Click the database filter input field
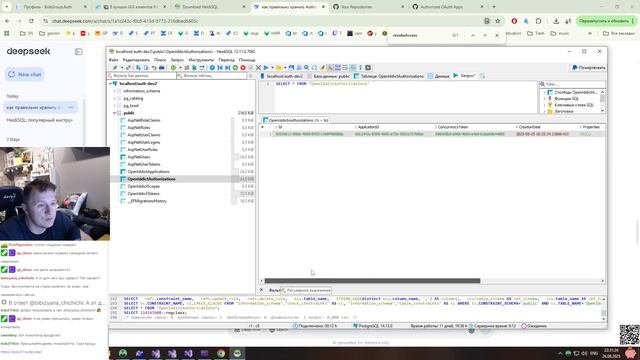This screenshot has width=640, height=360. pos(142,76)
